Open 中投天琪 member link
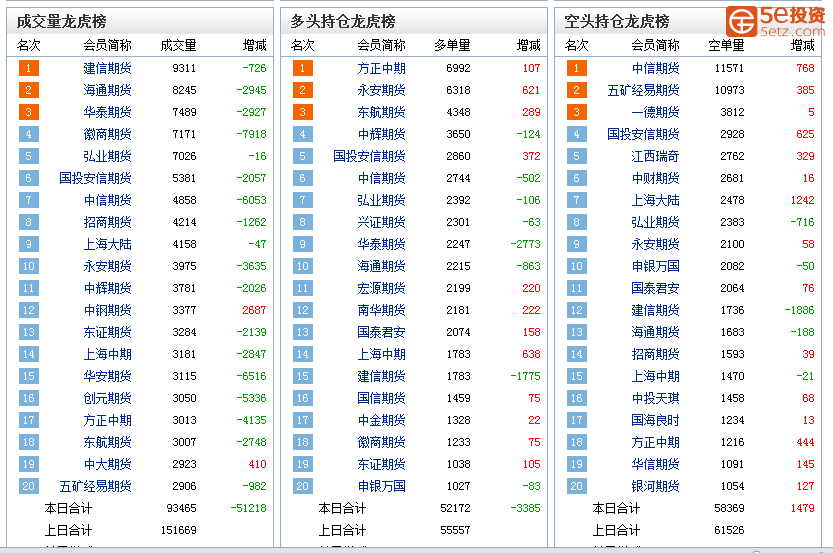Screen dimensions: 833x553 click(x=656, y=398)
